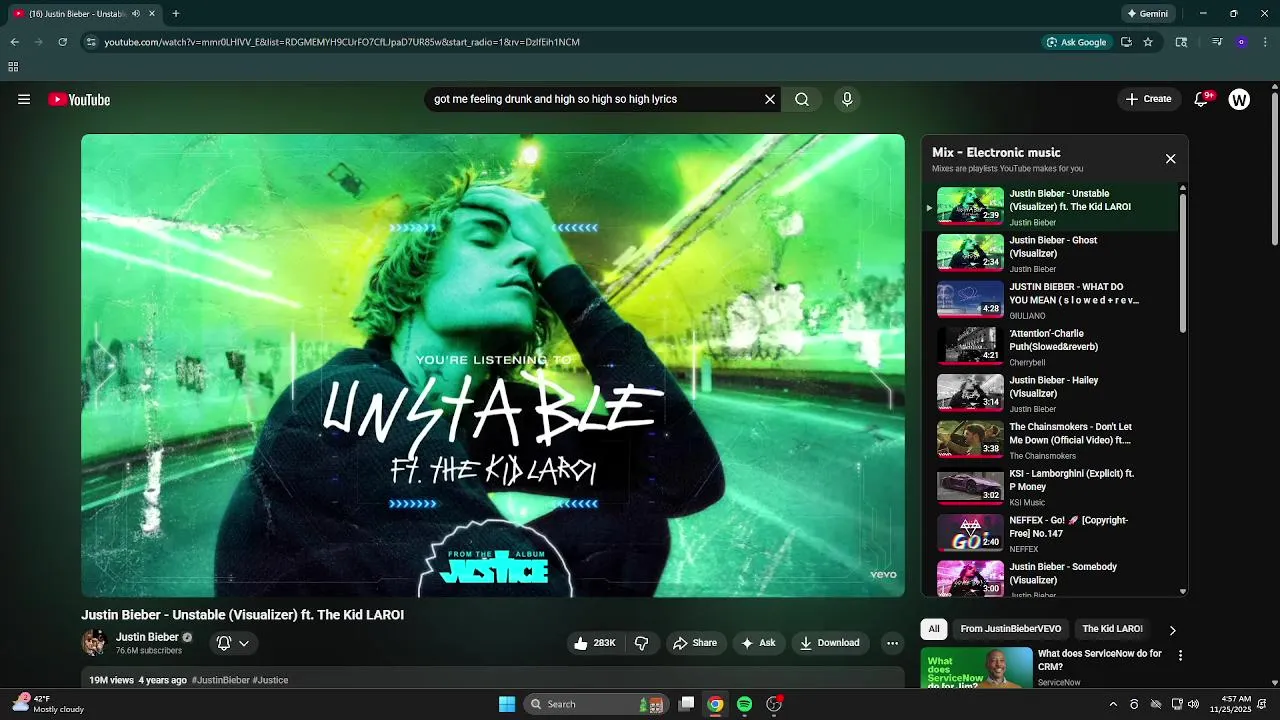This screenshot has width=1280, height=720.
Task: Share the video
Action: [694, 643]
